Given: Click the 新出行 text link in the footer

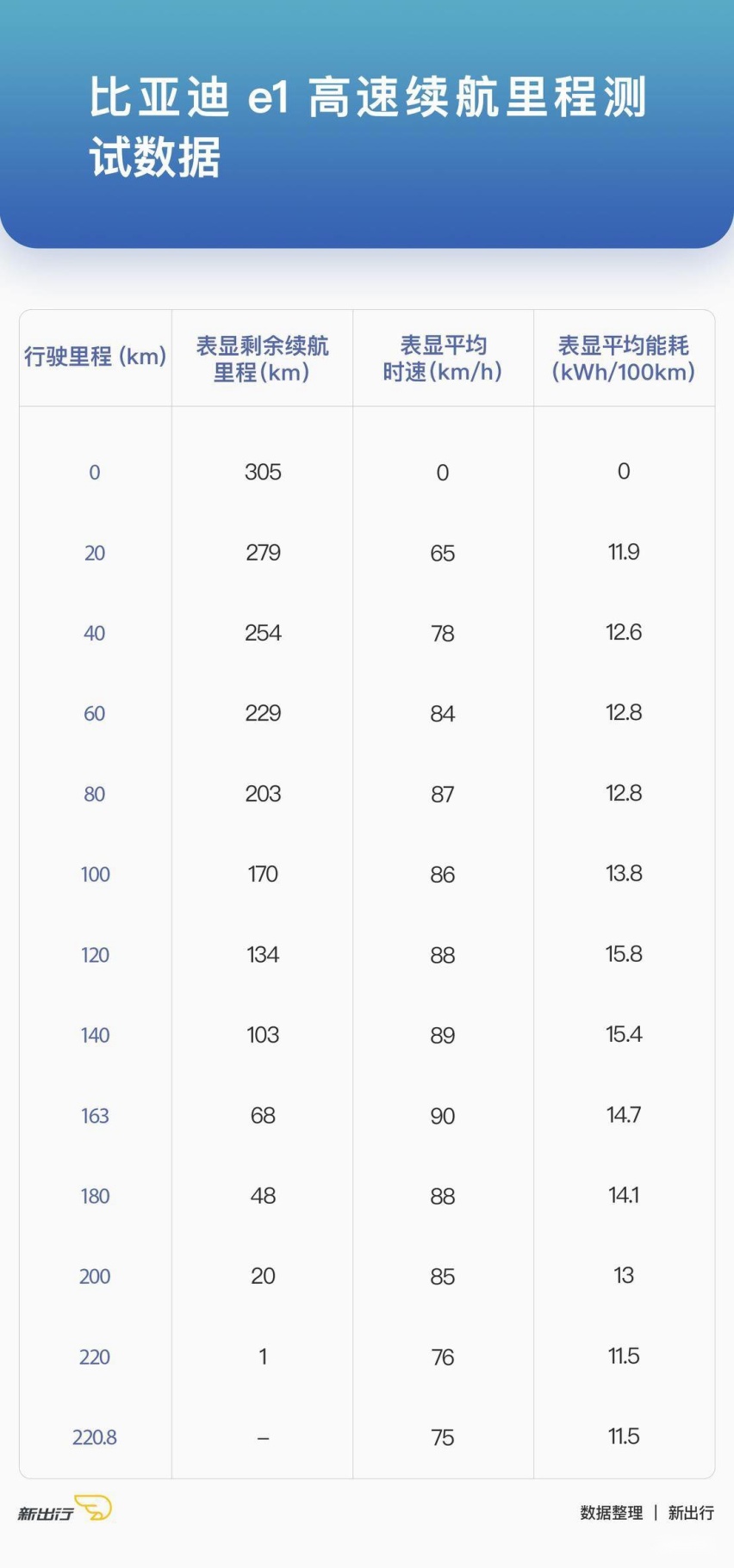Looking at the screenshot, I should tap(691, 1513).
